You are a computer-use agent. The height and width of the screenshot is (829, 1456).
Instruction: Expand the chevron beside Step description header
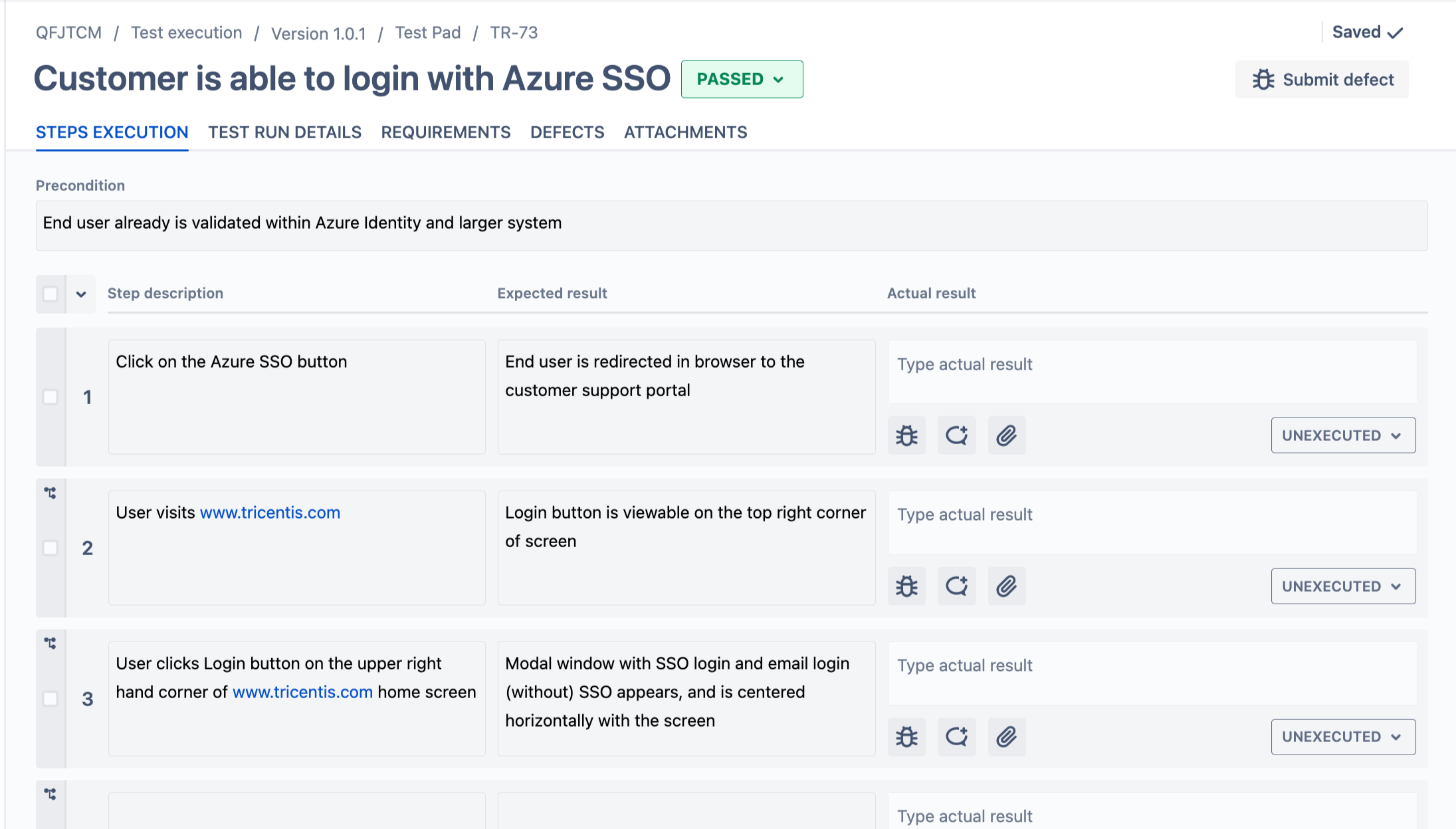(x=81, y=294)
